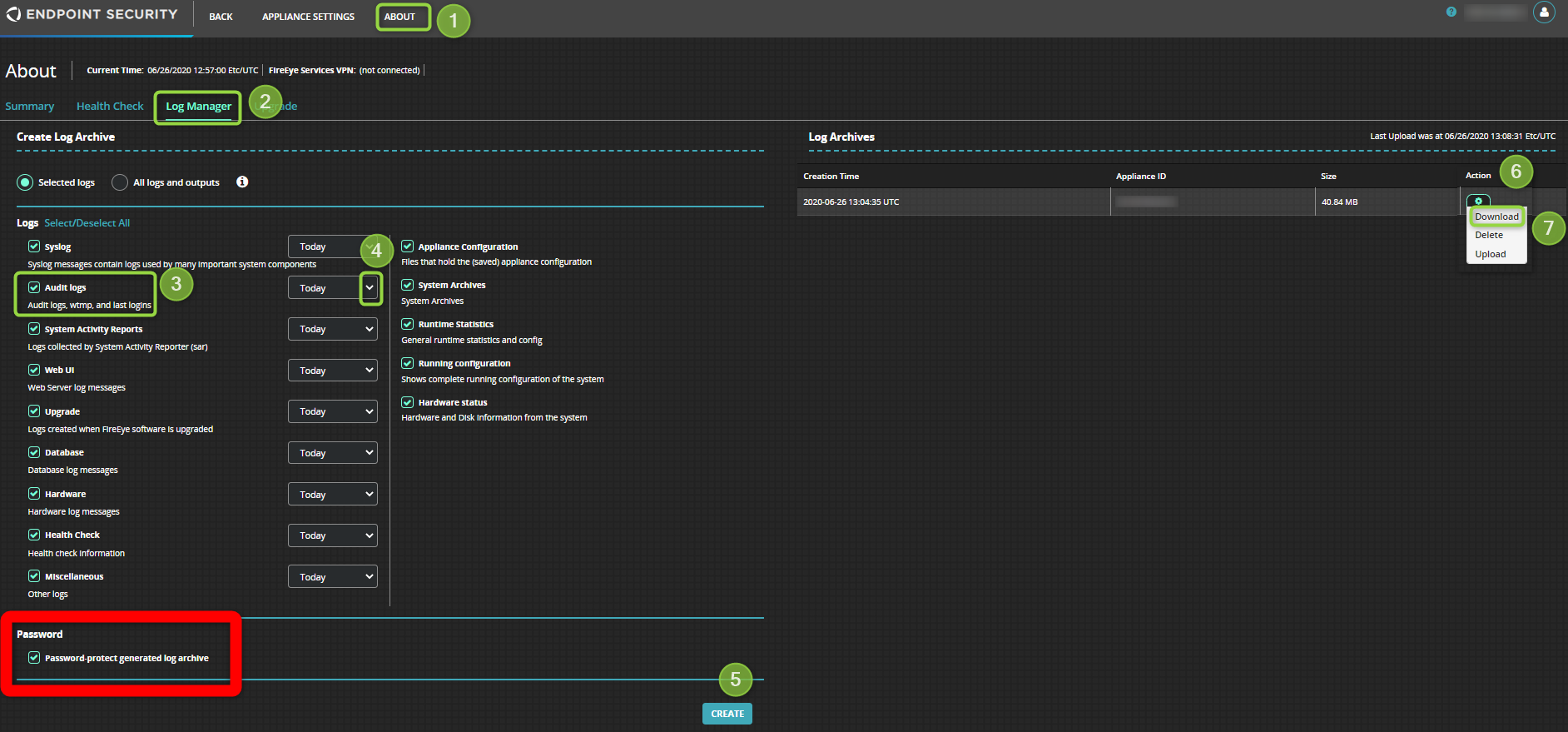Click the user profile icon
1568x732 pixels.
pyautogui.click(x=1544, y=12)
